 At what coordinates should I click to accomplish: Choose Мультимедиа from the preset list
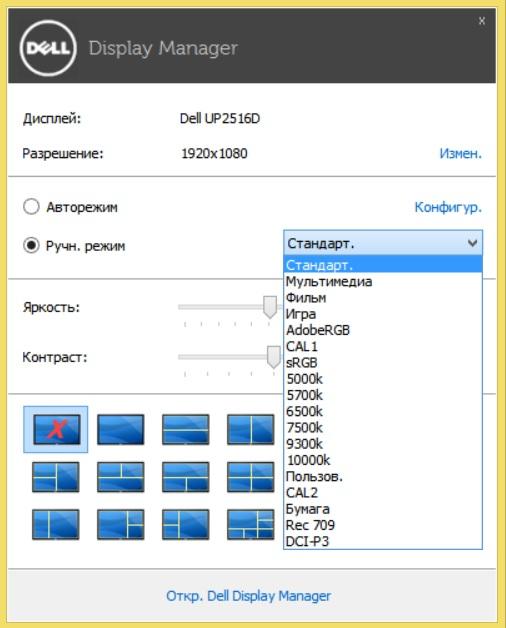pos(383,281)
